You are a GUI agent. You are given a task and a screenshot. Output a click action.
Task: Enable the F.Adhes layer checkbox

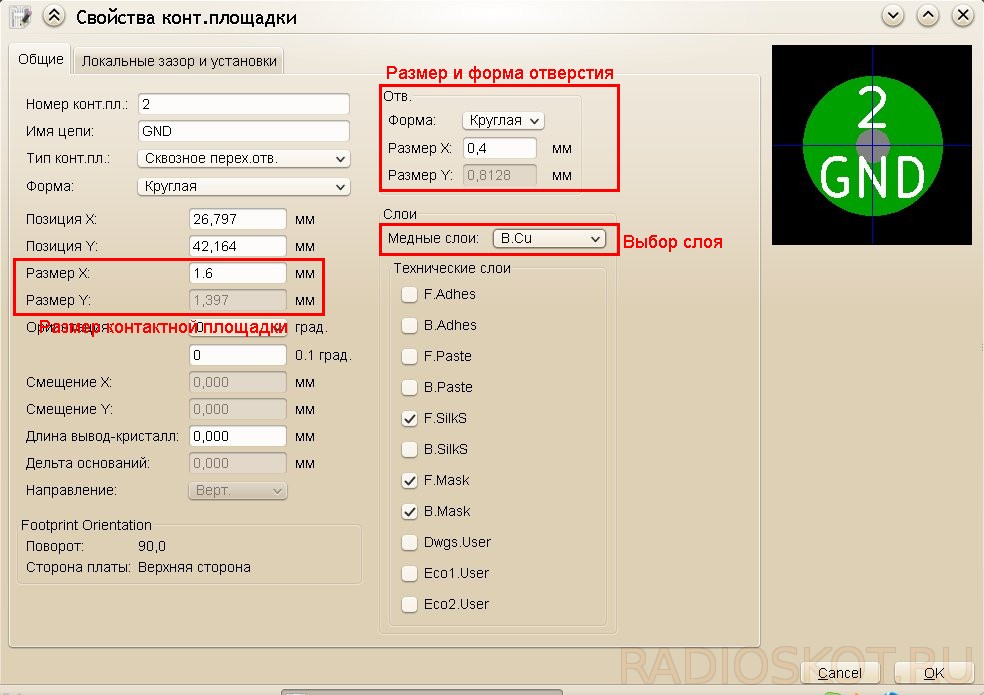[x=409, y=294]
